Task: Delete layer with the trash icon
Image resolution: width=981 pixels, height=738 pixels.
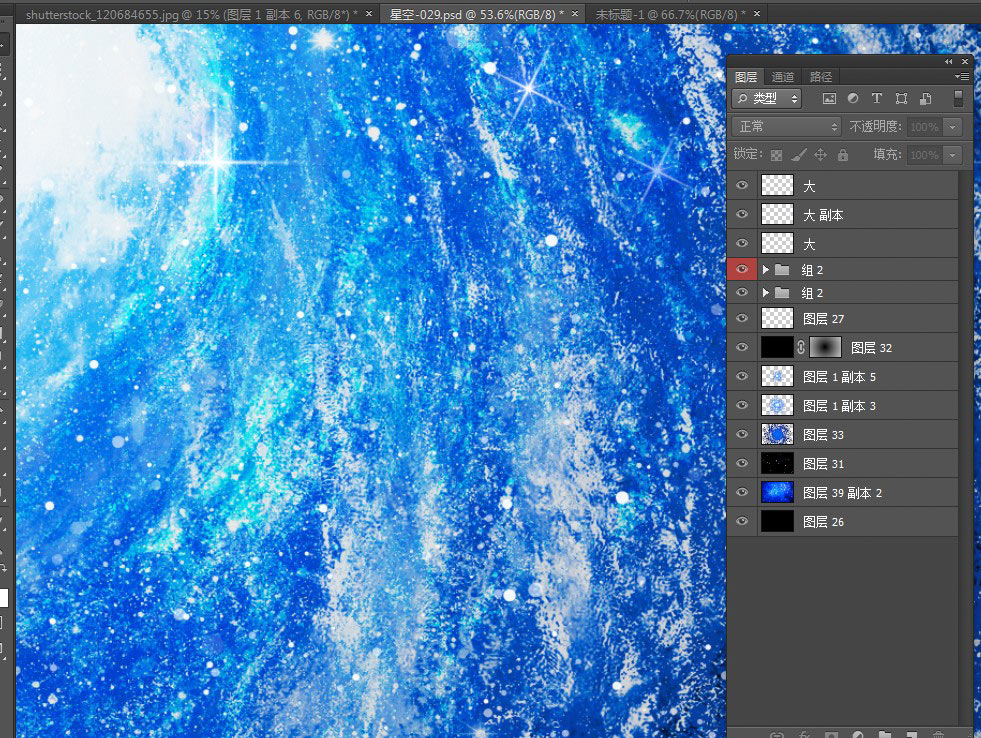Action: [938, 735]
